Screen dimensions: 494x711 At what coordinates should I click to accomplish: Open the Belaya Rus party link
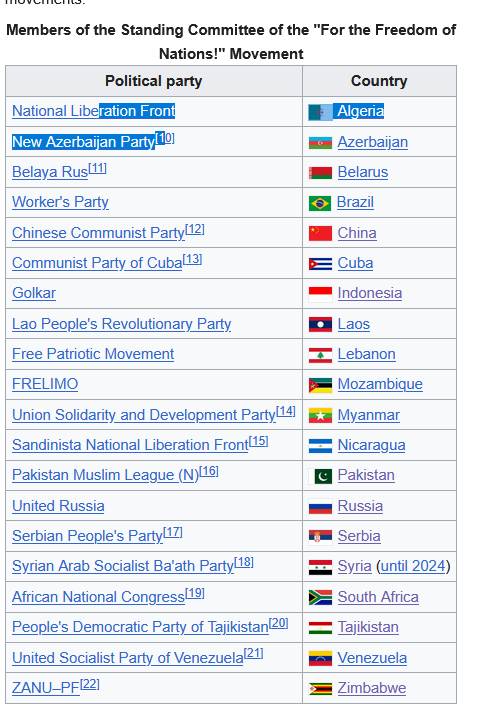click(50, 172)
